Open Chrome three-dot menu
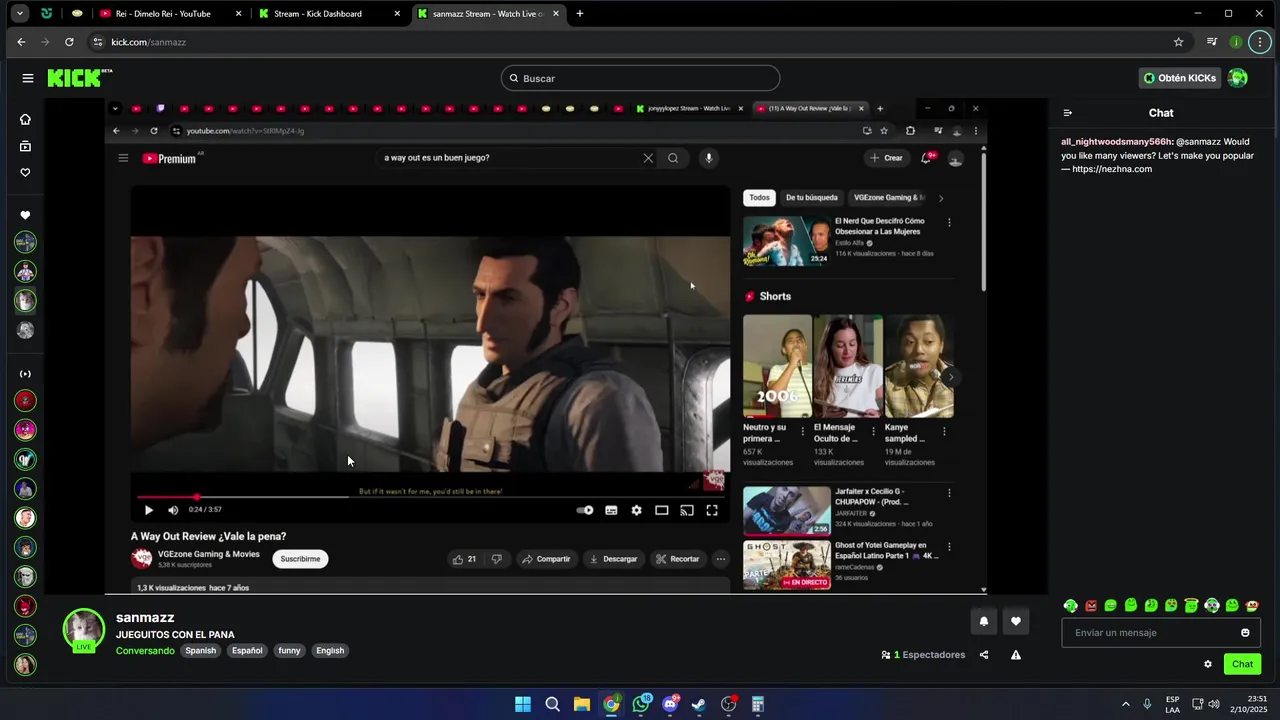This screenshot has width=1280, height=720. (x=1260, y=42)
